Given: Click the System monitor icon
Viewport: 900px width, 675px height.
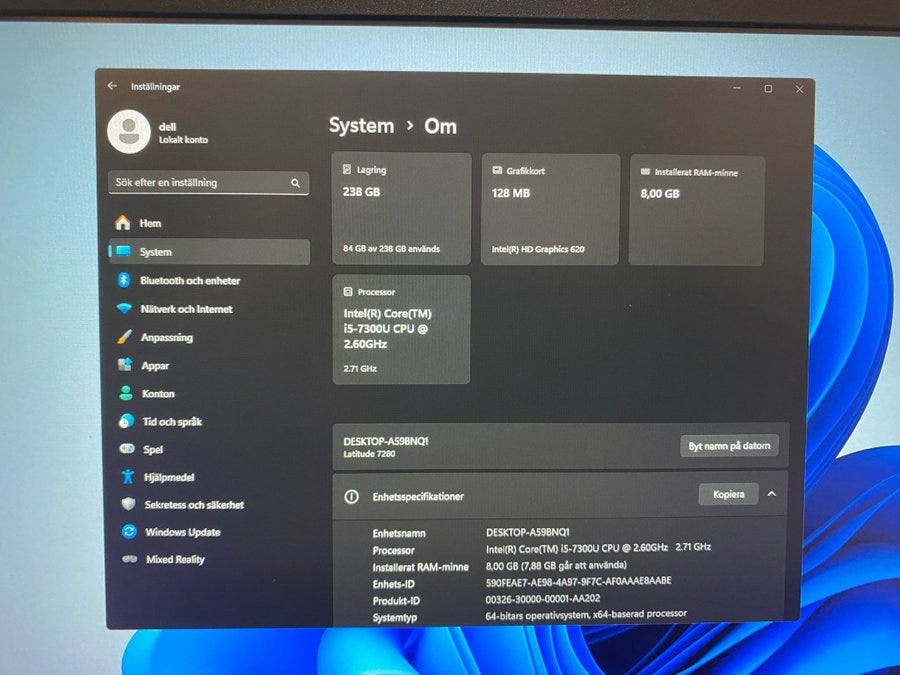Looking at the screenshot, I should click(x=123, y=251).
